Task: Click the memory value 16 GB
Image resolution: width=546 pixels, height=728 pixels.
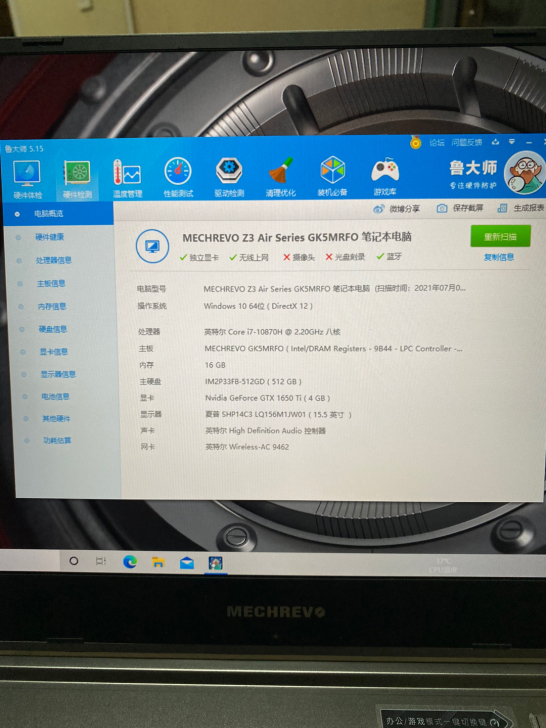Action: tap(215, 365)
